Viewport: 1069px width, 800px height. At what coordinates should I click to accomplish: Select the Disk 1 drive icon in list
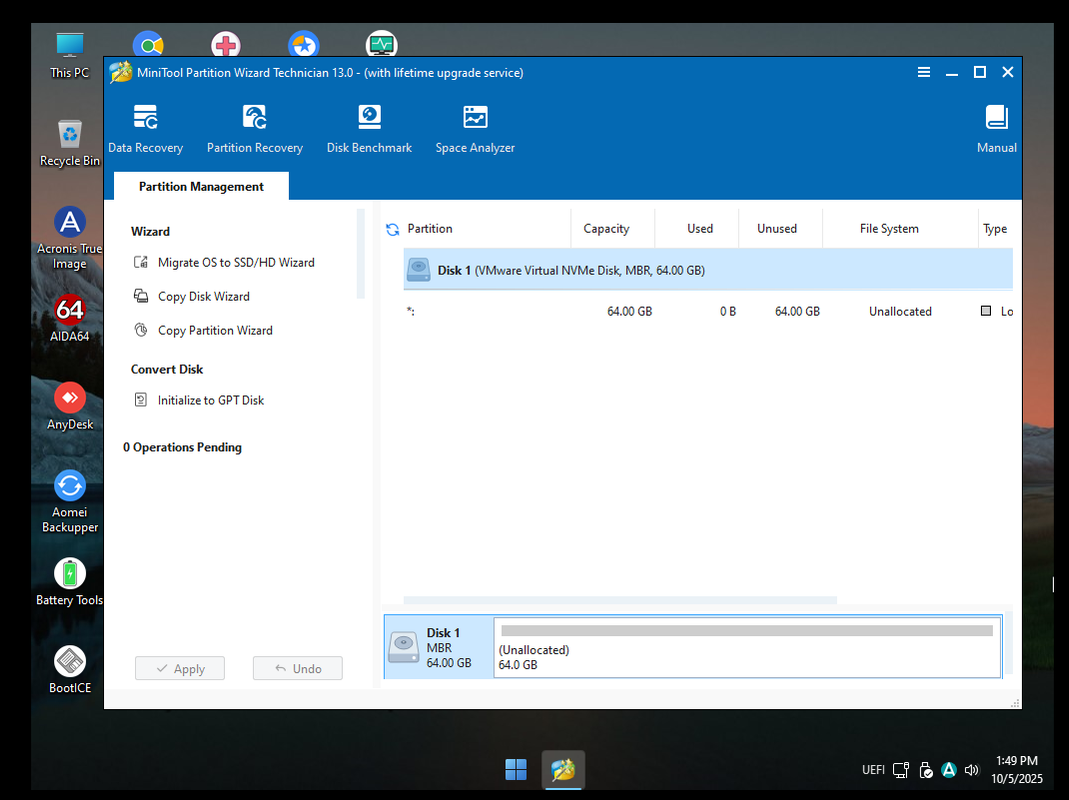point(419,270)
